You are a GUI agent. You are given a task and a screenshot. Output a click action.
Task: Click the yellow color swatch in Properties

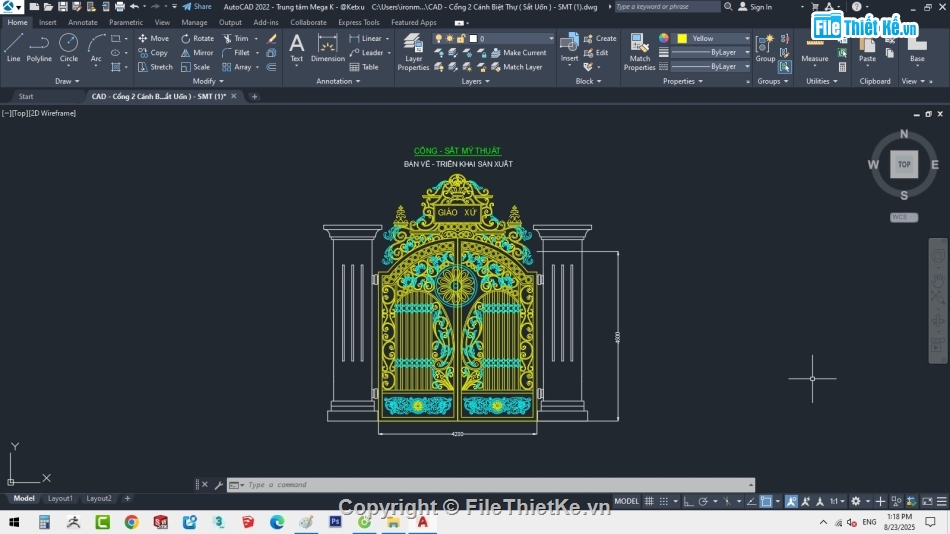pyautogui.click(x=682, y=38)
